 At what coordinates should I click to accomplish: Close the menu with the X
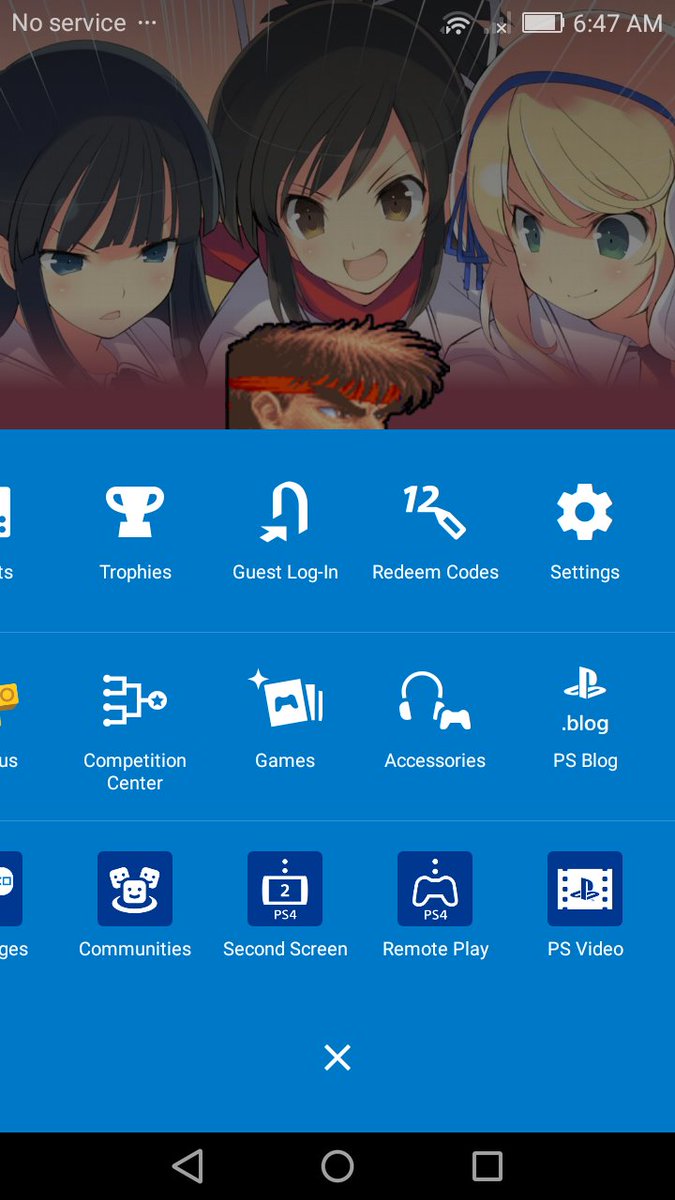[x=337, y=1057]
